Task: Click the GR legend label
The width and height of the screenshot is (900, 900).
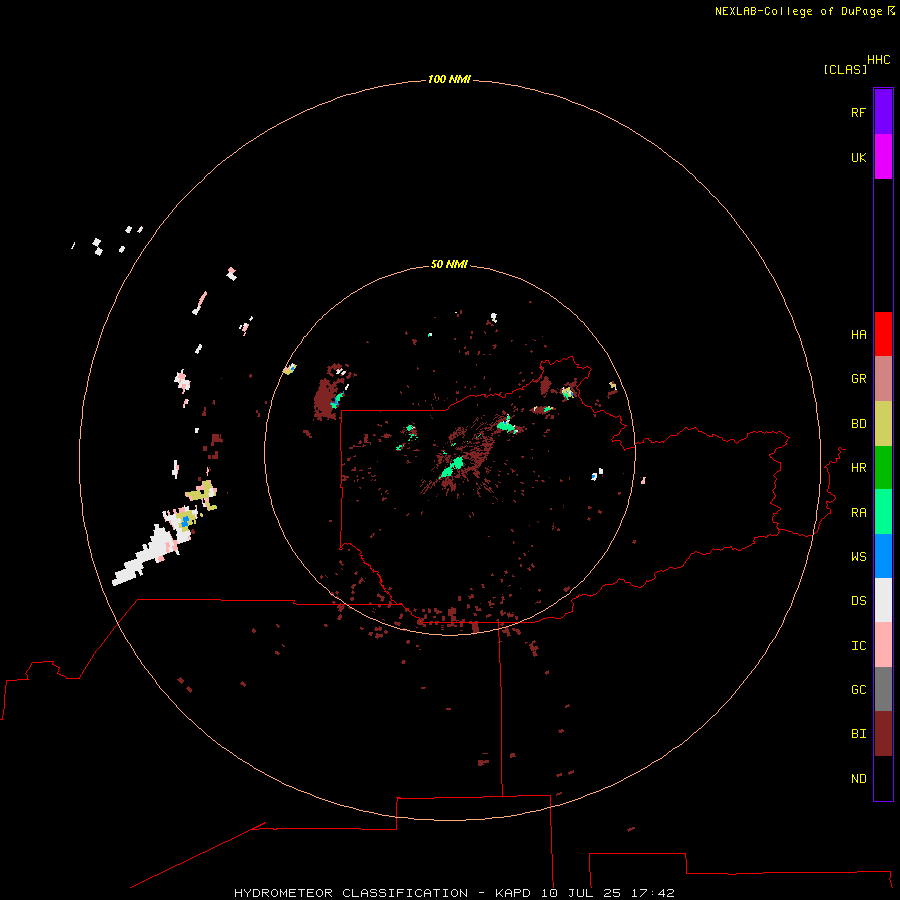Action: point(858,379)
